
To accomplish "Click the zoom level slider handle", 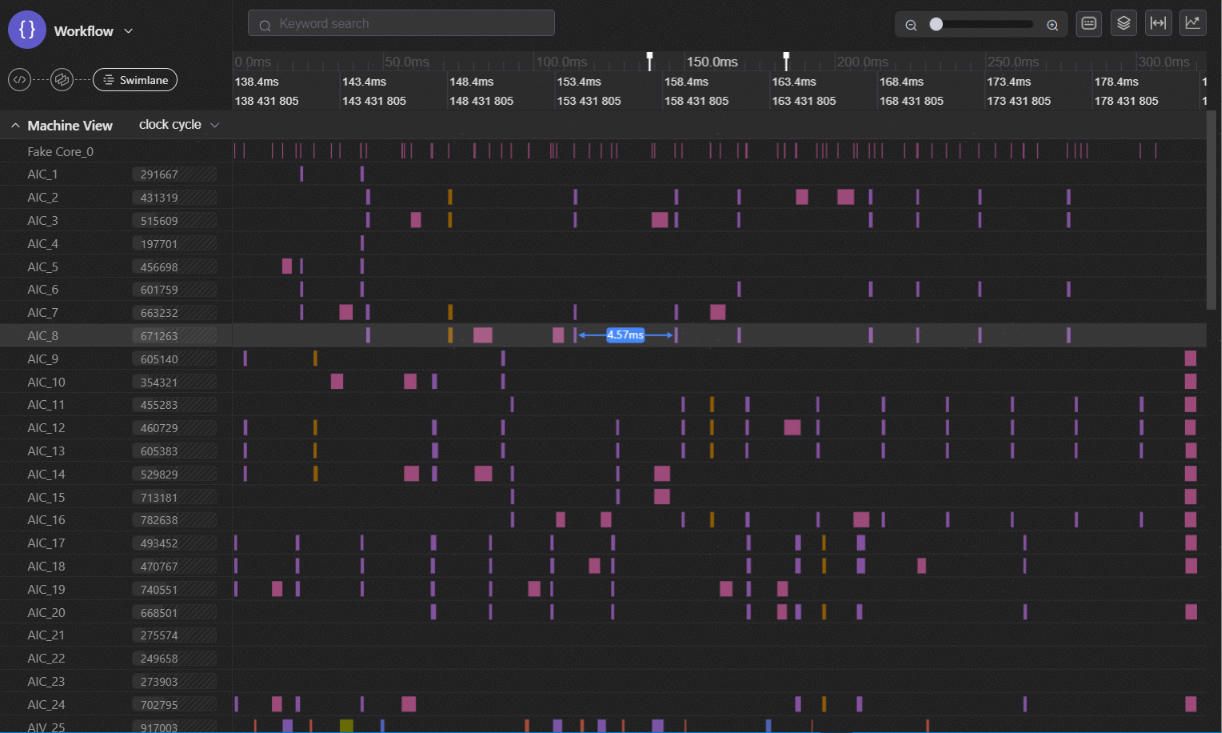I will pos(936,24).
